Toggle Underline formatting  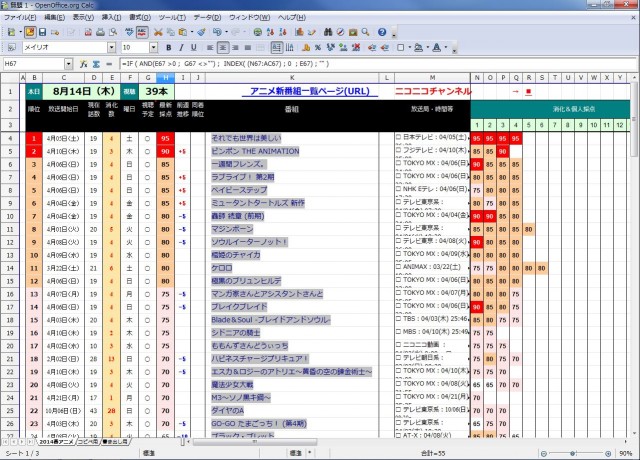point(194,48)
